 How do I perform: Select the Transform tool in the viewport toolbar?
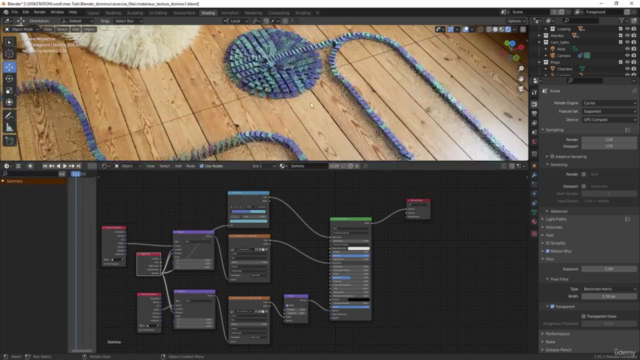tap(9, 102)
